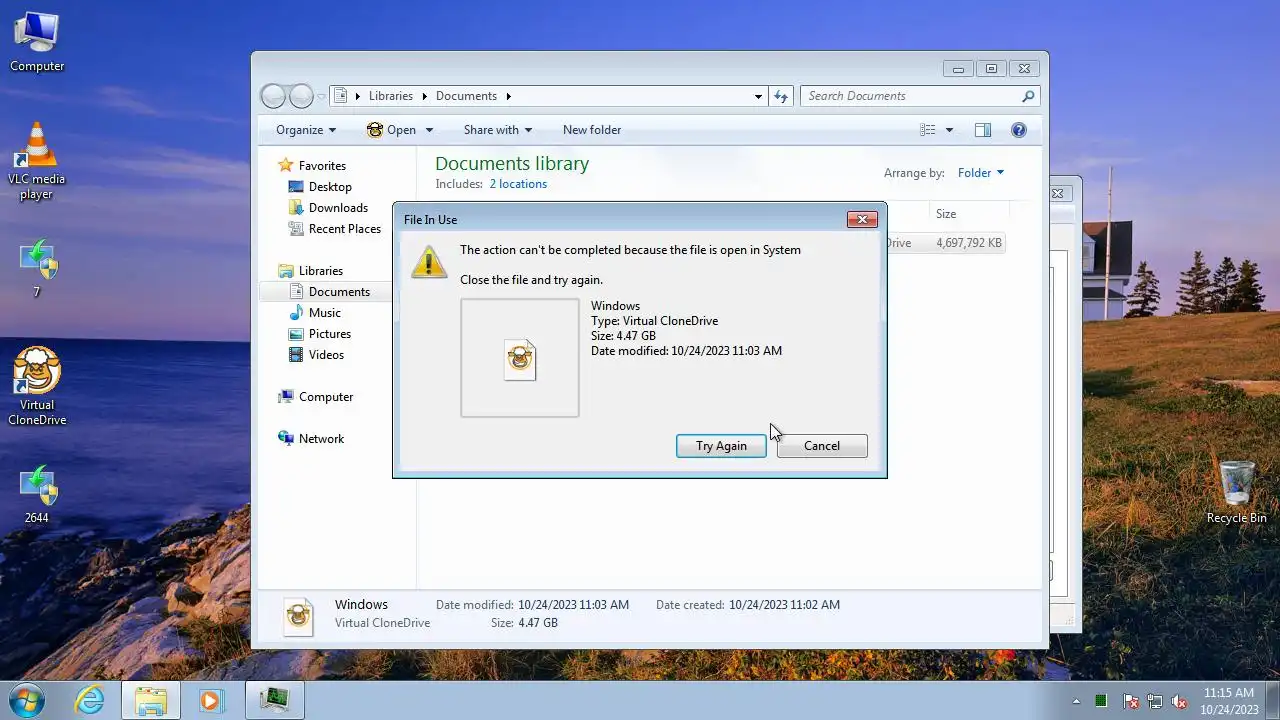
Task: Refresh the Documents folder view
Action: 781,96
